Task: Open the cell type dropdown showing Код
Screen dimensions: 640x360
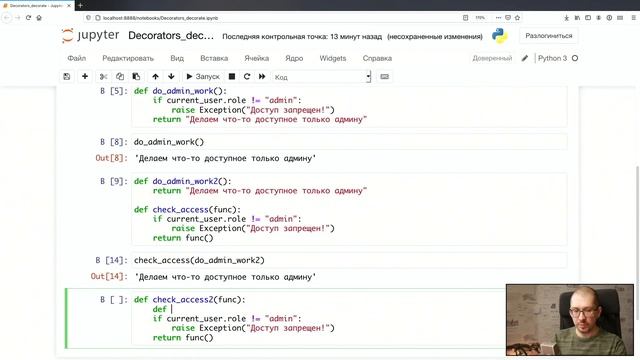Action: [x=322, y=77]
